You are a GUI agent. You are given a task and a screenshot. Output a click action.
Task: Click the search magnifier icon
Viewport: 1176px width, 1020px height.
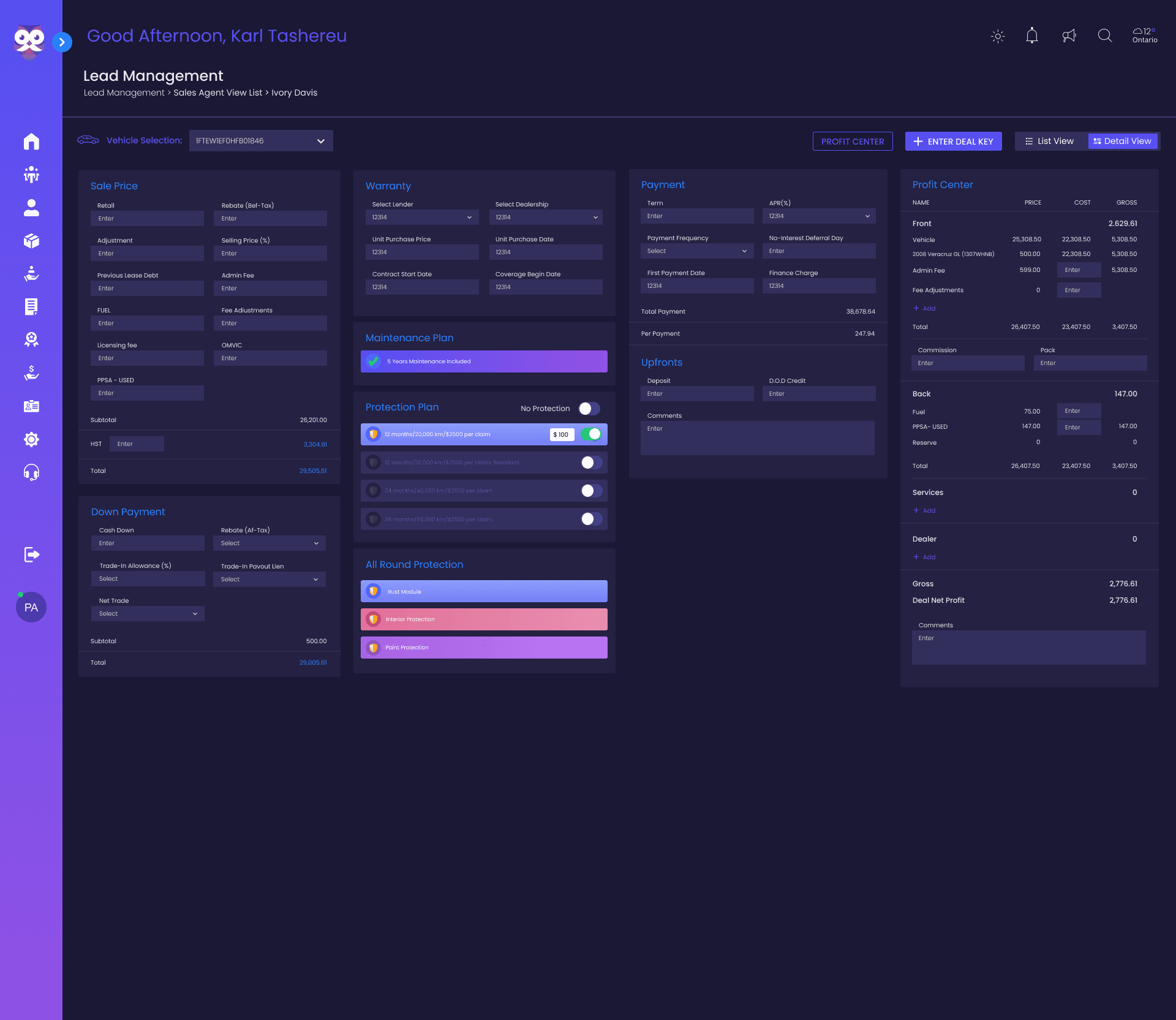(x=1105, y=36)
